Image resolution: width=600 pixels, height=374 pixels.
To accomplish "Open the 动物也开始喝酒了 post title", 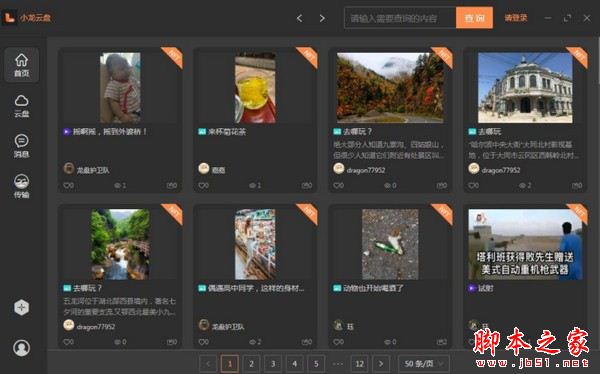I will 373,288.
